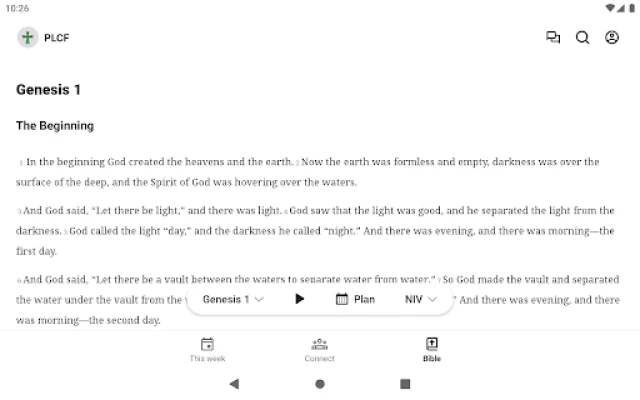Screen dimensions: 640x400
Task: Tap the PLCF green cross logo
Action: 27,38
